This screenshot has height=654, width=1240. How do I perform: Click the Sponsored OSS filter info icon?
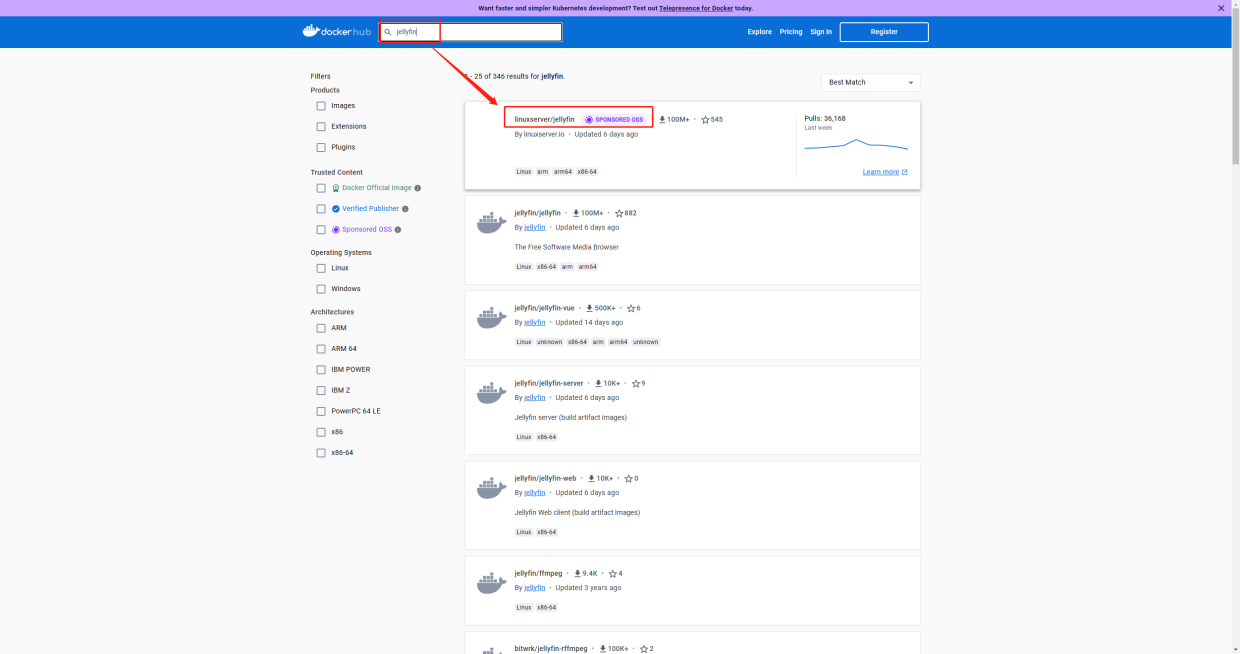(x=398, y=230)
